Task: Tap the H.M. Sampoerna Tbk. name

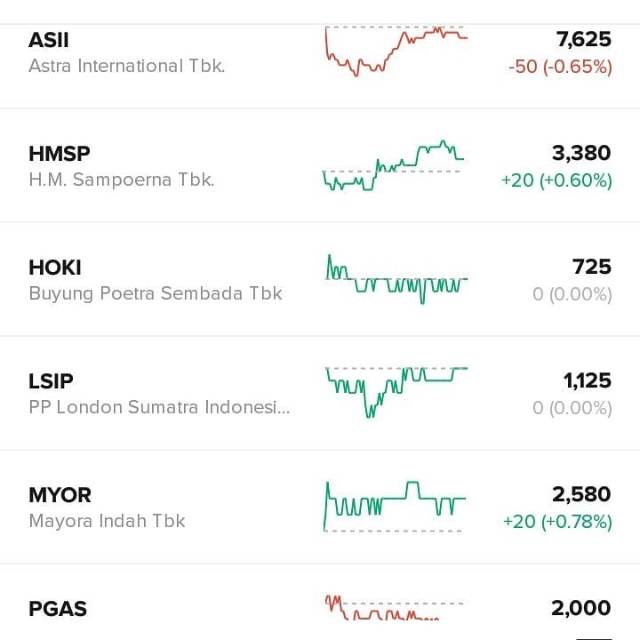Action: click(121, 180)
